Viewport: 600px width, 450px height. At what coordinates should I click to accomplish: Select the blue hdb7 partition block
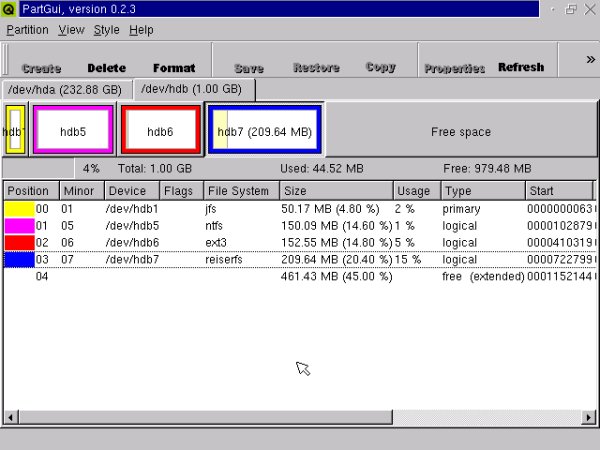click(265, 131)
